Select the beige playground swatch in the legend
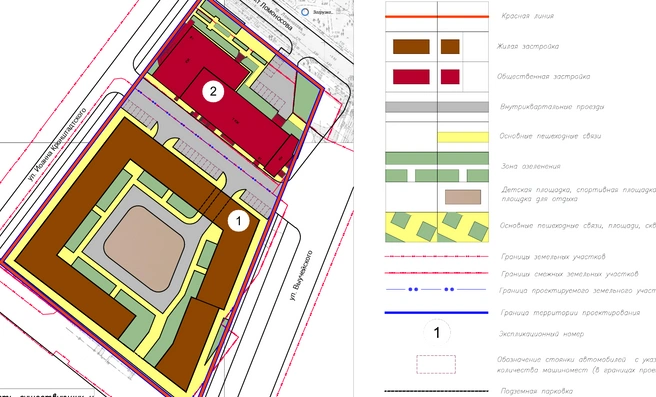The image size is (656, 397). (x=463, y=197)
